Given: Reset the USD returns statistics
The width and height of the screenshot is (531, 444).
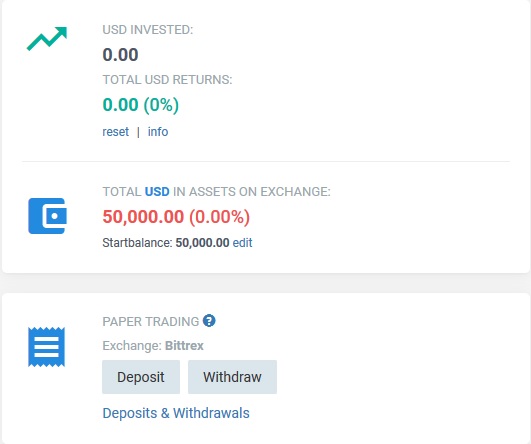Looking at the screenshot, I should click(115, 132).
